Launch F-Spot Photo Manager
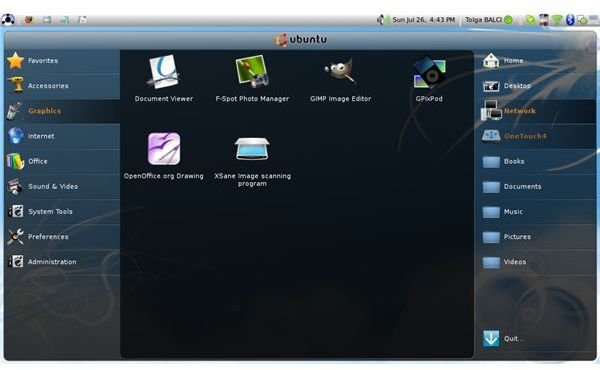 pyautogui.click(x=252, y=78)
